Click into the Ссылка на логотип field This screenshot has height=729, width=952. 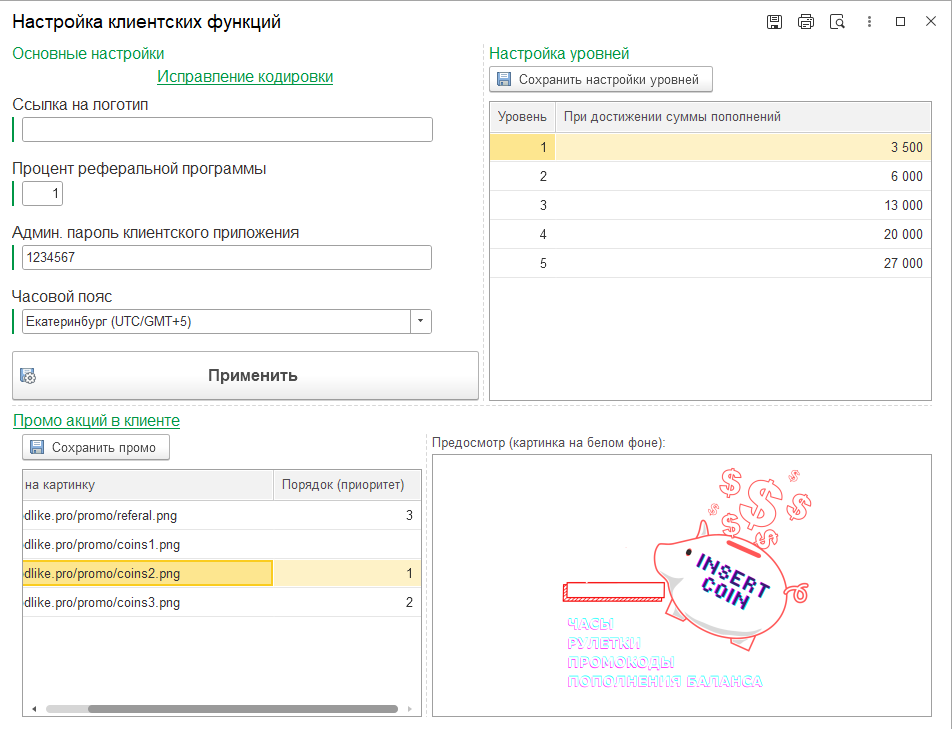227,130
